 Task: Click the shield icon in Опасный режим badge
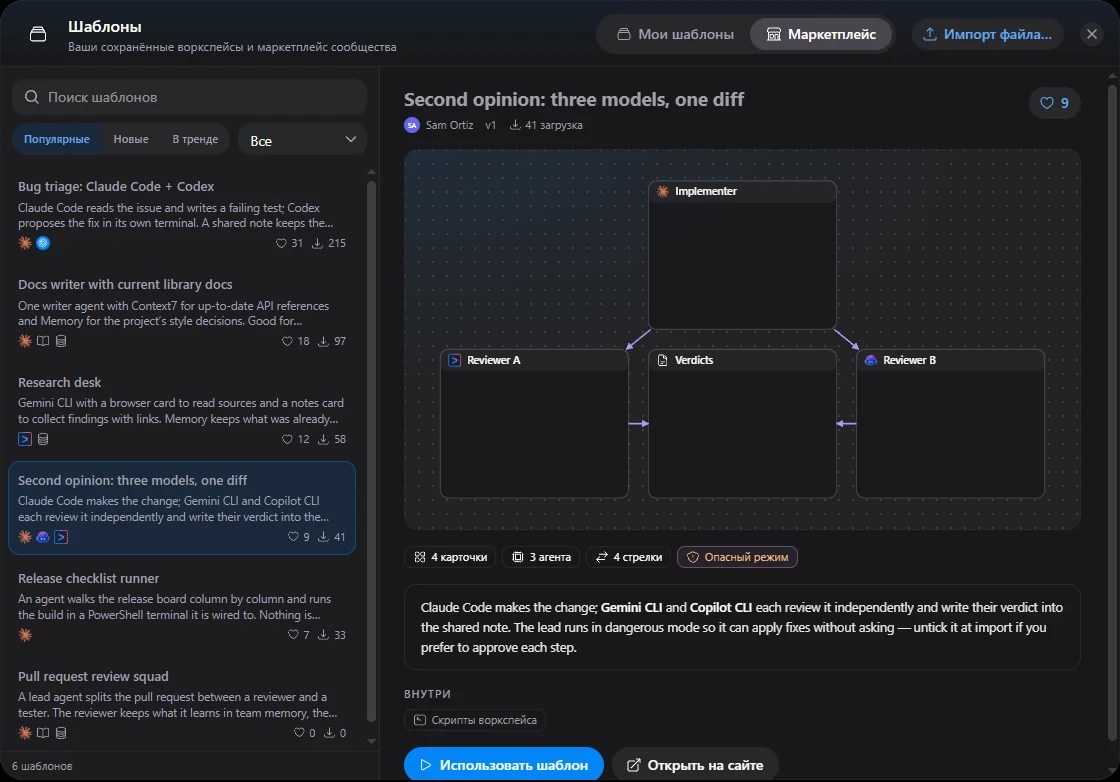(693, 557)
